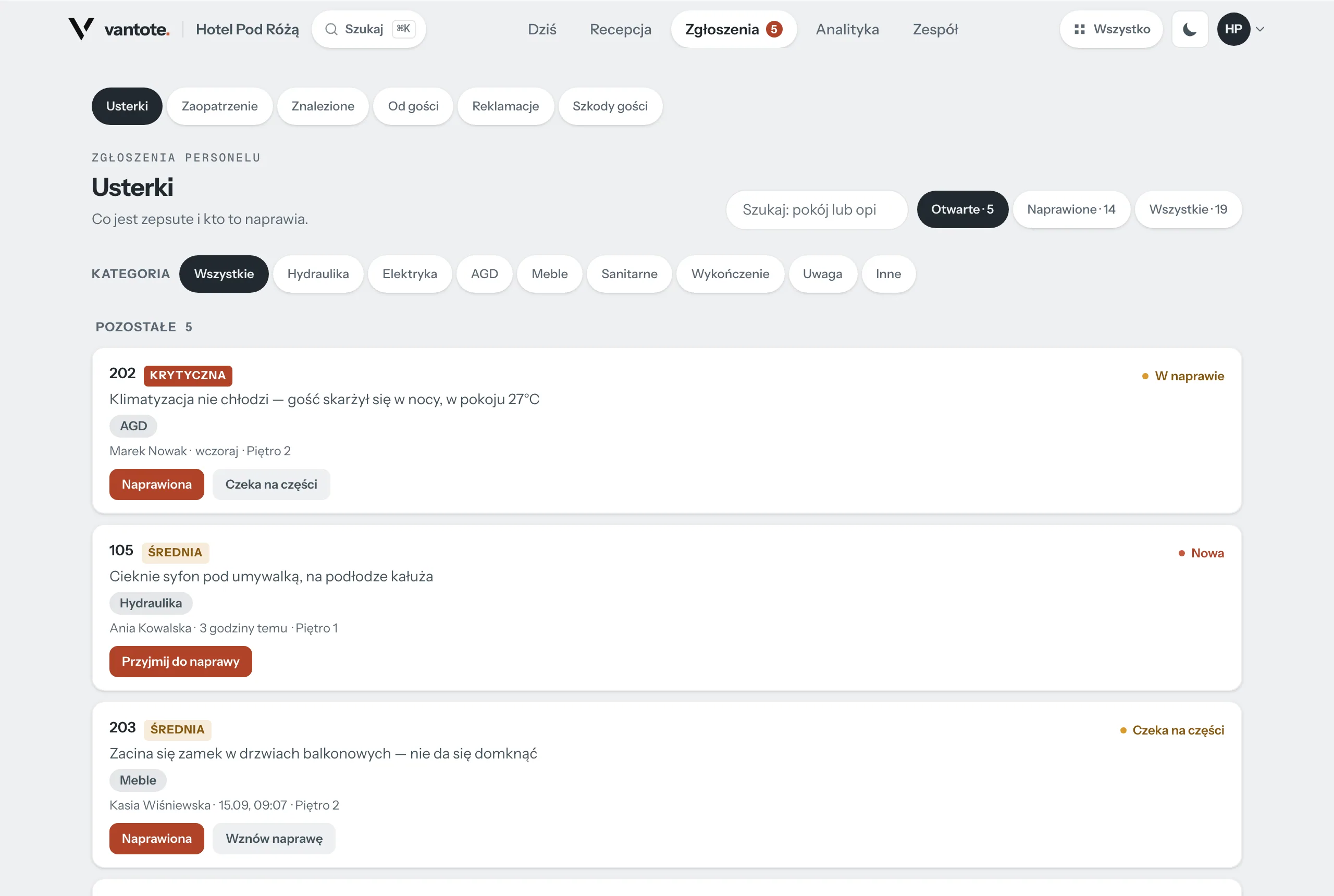Image resolution: width=1334 pixels, height=896 pixels.
Task: Filter category by Hydraulika chip
Action: pos(318,275)
